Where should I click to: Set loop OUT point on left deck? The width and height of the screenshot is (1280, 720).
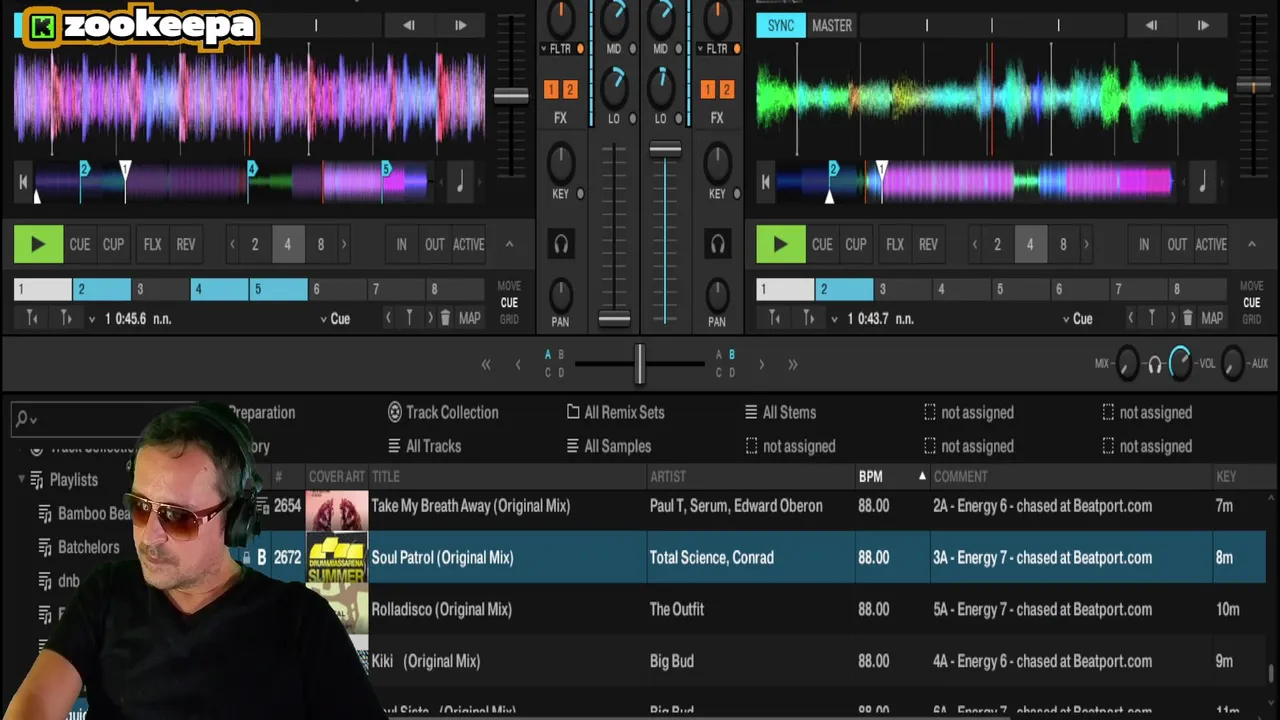[x=434, y=244]
